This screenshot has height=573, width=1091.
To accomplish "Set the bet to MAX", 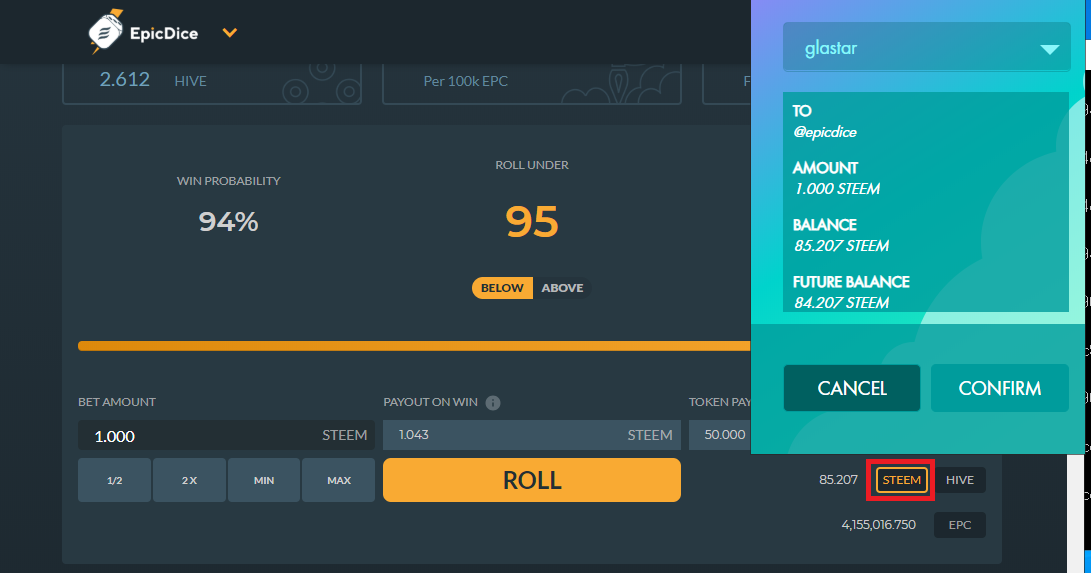I will [339, 480].
